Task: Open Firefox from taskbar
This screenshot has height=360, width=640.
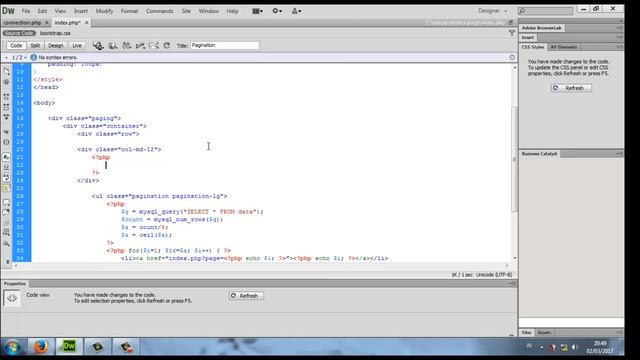Action: (41, 347)
